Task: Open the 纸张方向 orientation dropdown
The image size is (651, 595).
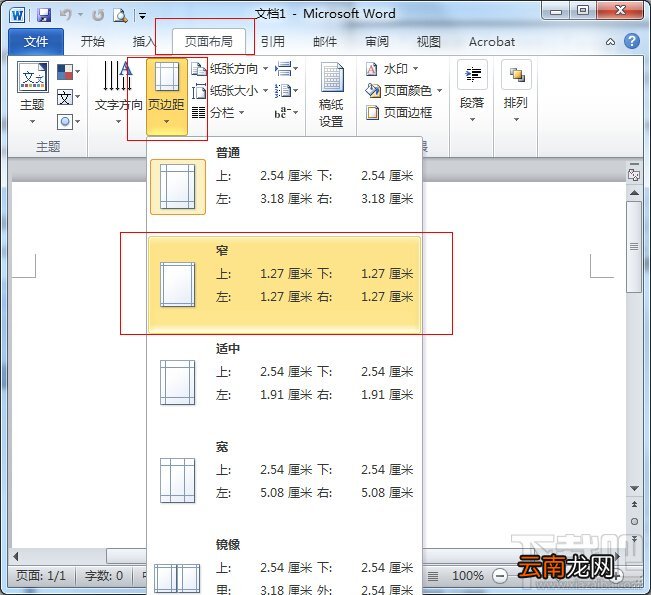Action: point(230,69)
